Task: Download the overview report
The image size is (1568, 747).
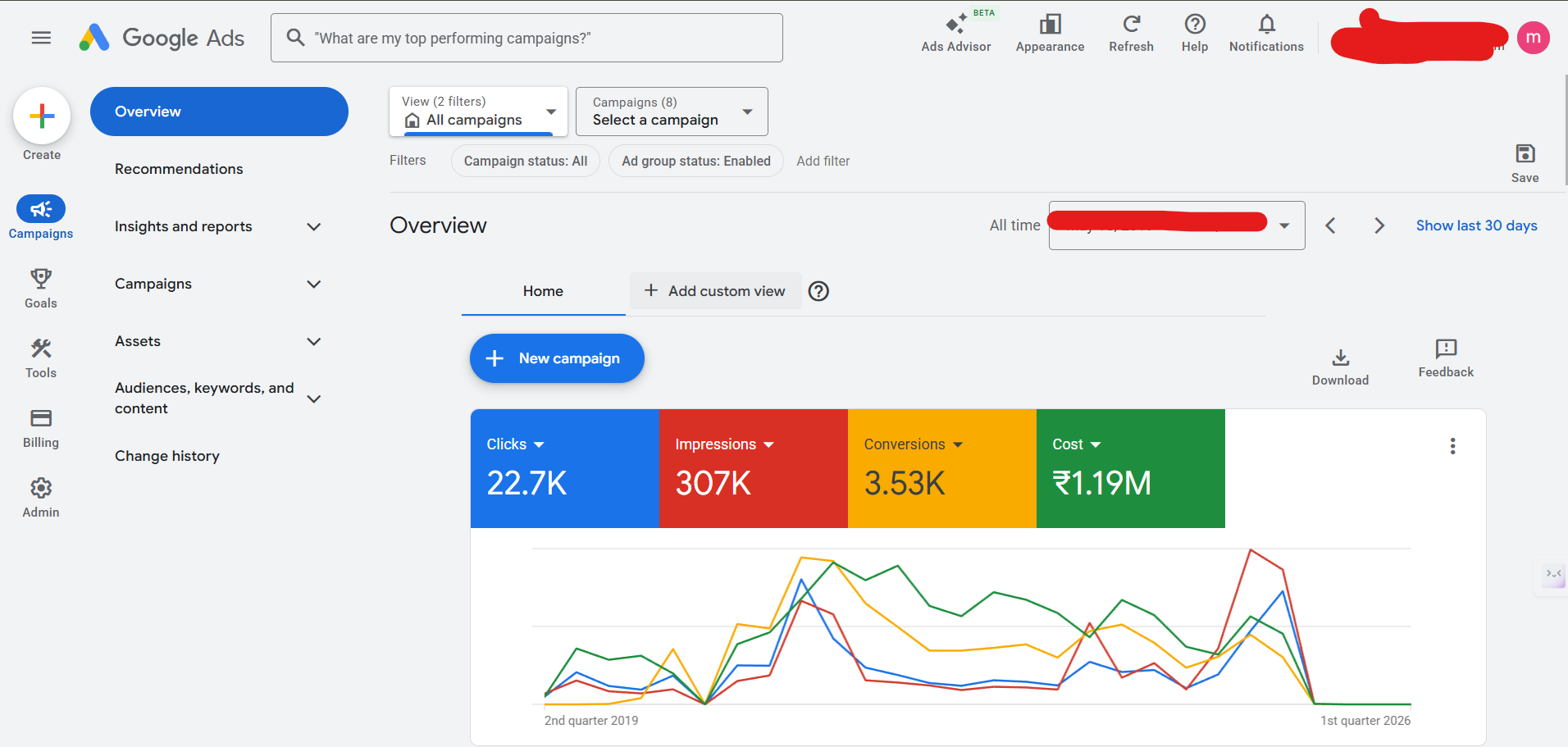Action: coord(1340,358)
